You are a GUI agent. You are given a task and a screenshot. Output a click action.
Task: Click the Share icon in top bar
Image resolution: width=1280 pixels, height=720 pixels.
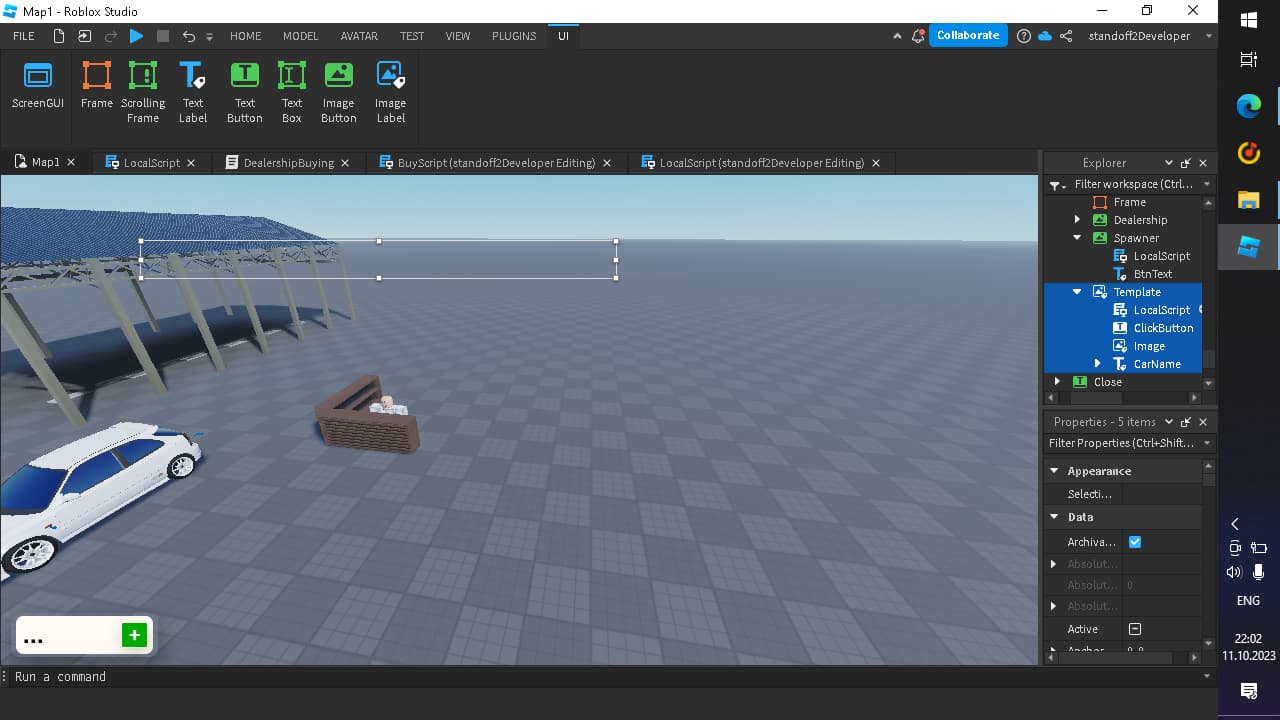[x=1066, y=36]
